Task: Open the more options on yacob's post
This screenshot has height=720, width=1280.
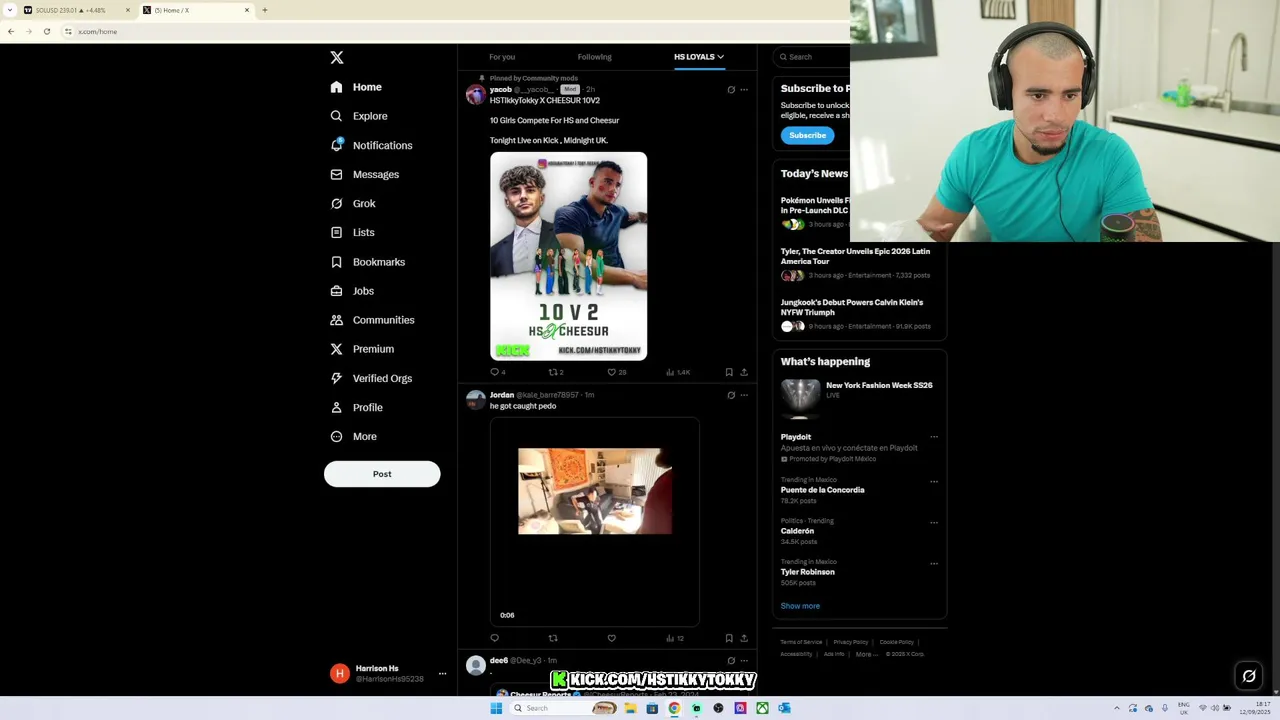Action: 744,90
